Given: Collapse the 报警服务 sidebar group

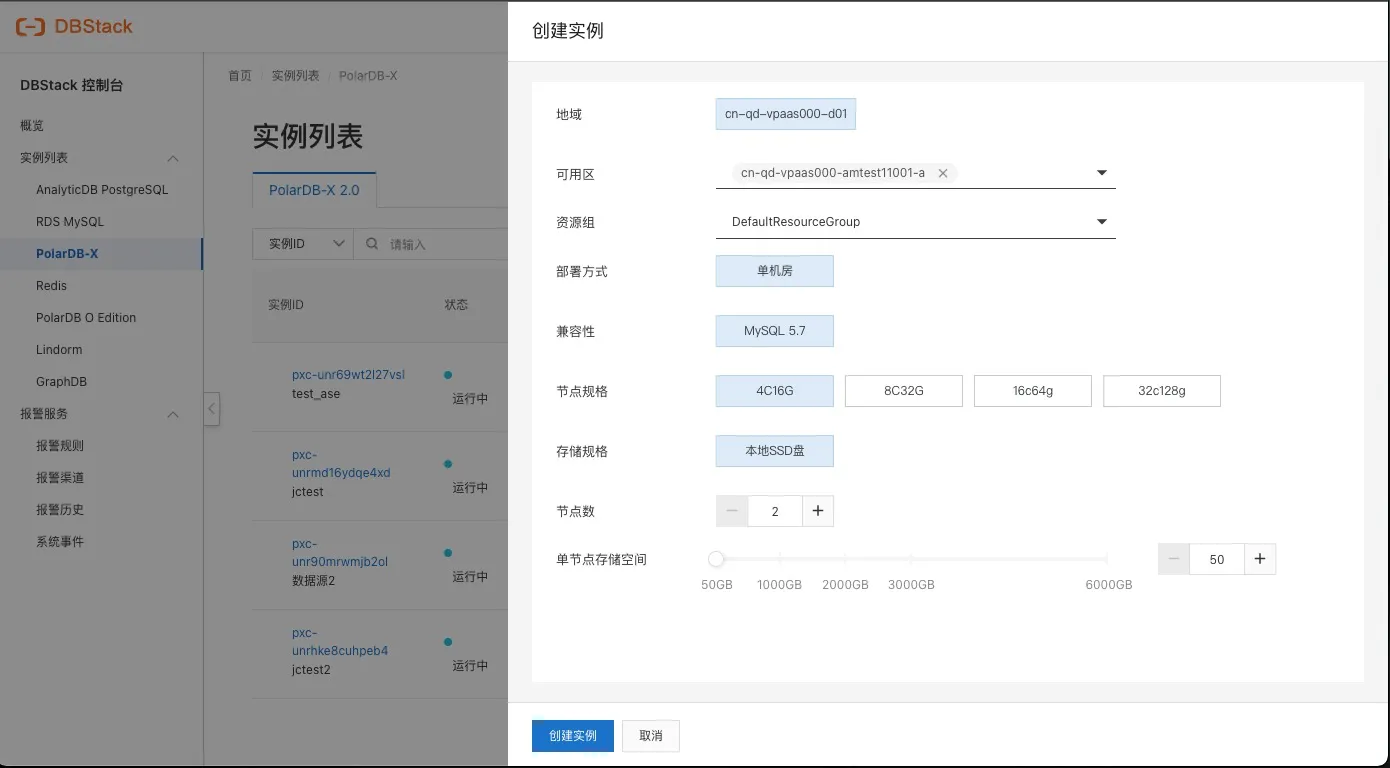Looking at the screenshot, I should [x=173, y=414].
